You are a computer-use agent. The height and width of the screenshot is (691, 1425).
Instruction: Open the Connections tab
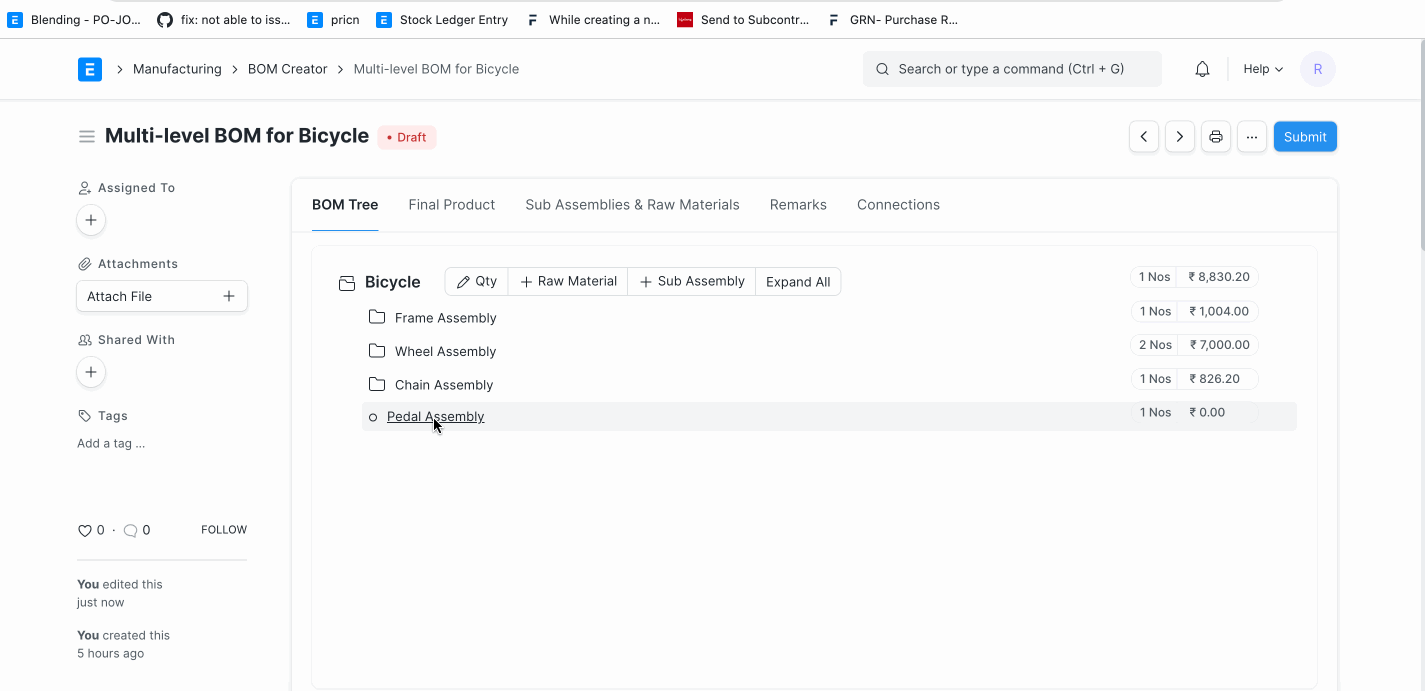click(x=897, y=204)
